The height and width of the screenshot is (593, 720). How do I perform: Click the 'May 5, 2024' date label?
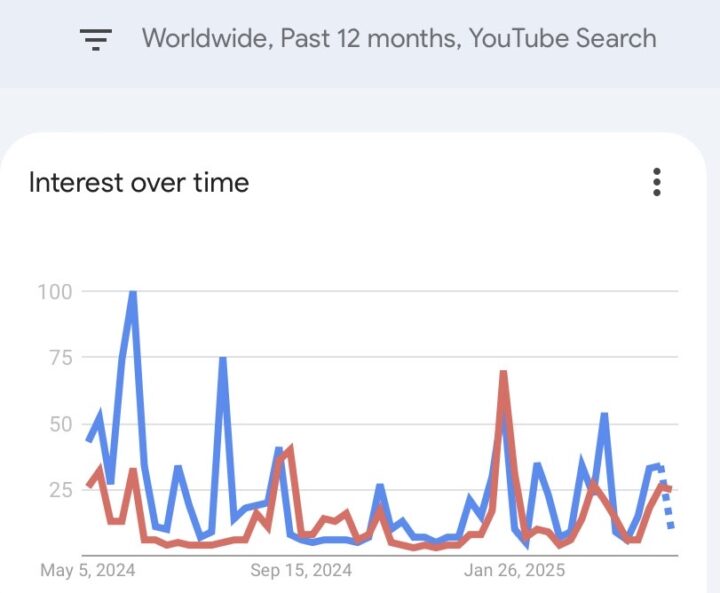[88, 570]
